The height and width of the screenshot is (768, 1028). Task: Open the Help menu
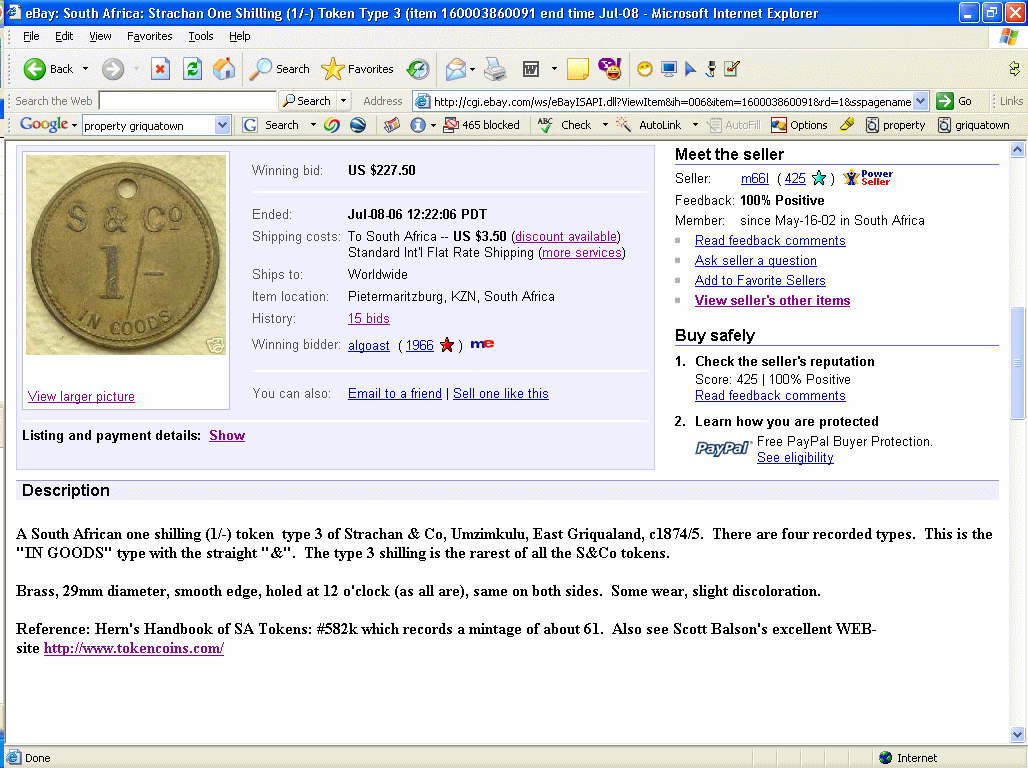pos(239,36)
